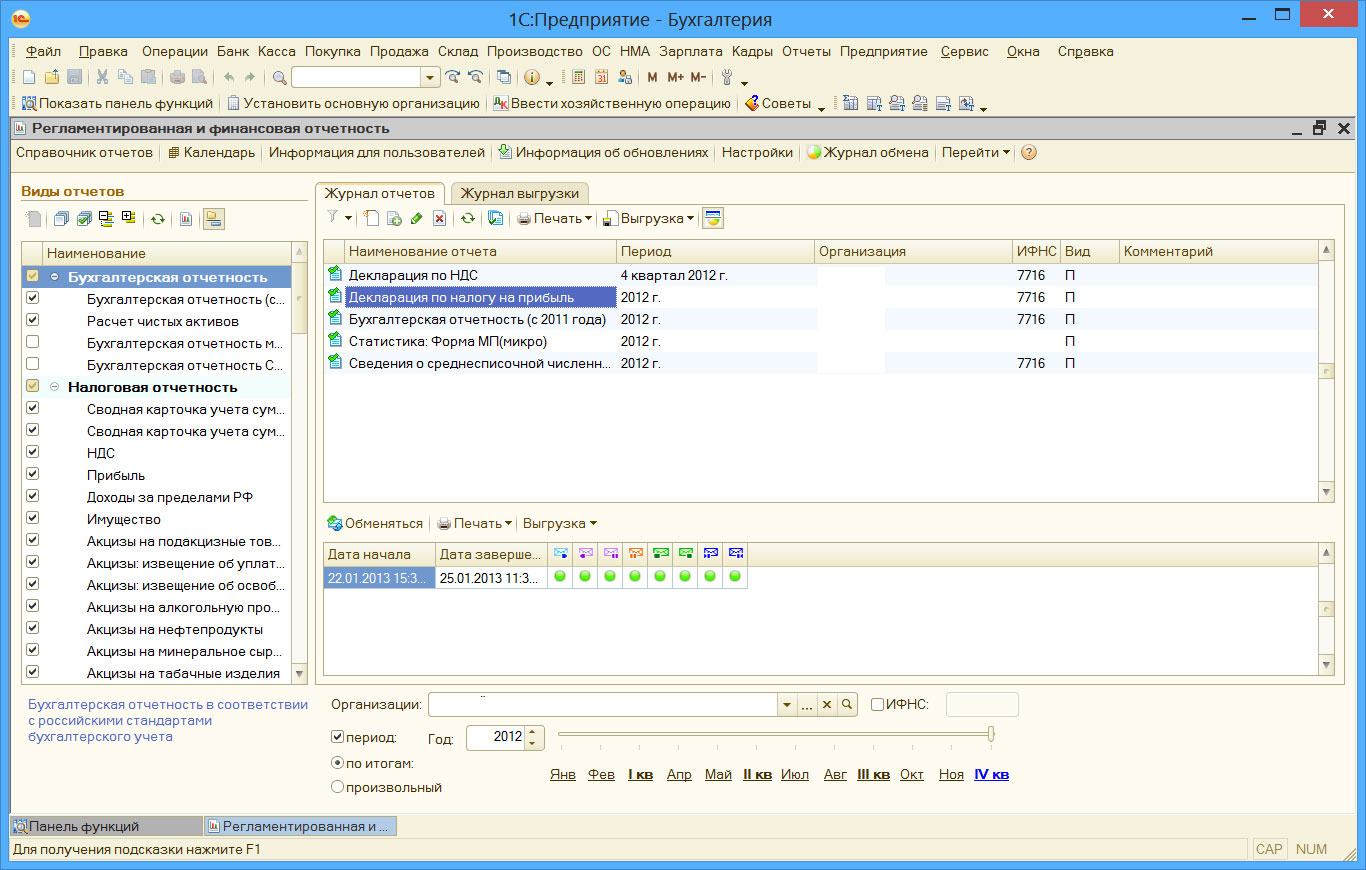Collapse the Налоговая отчетность tree group

click(54, 387)
